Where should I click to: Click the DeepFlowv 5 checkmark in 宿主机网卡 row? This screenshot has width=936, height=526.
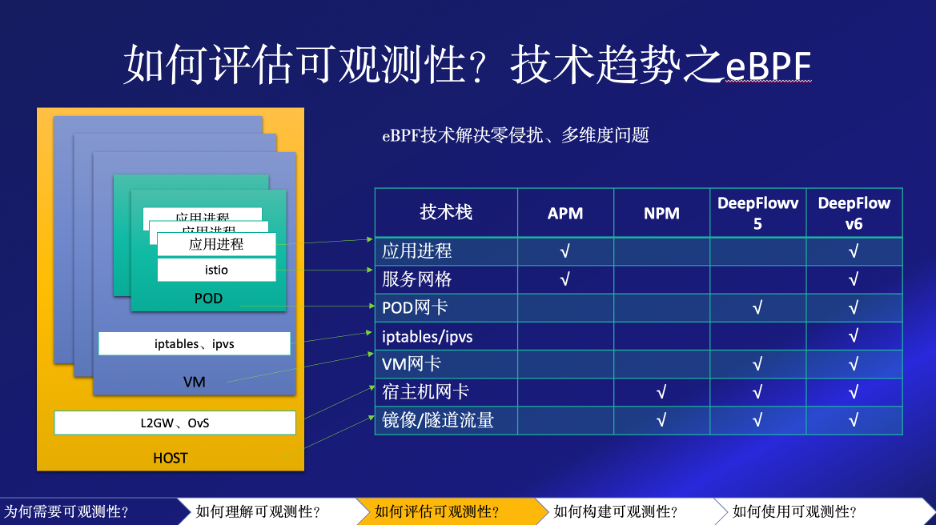[x=758, y=392]
